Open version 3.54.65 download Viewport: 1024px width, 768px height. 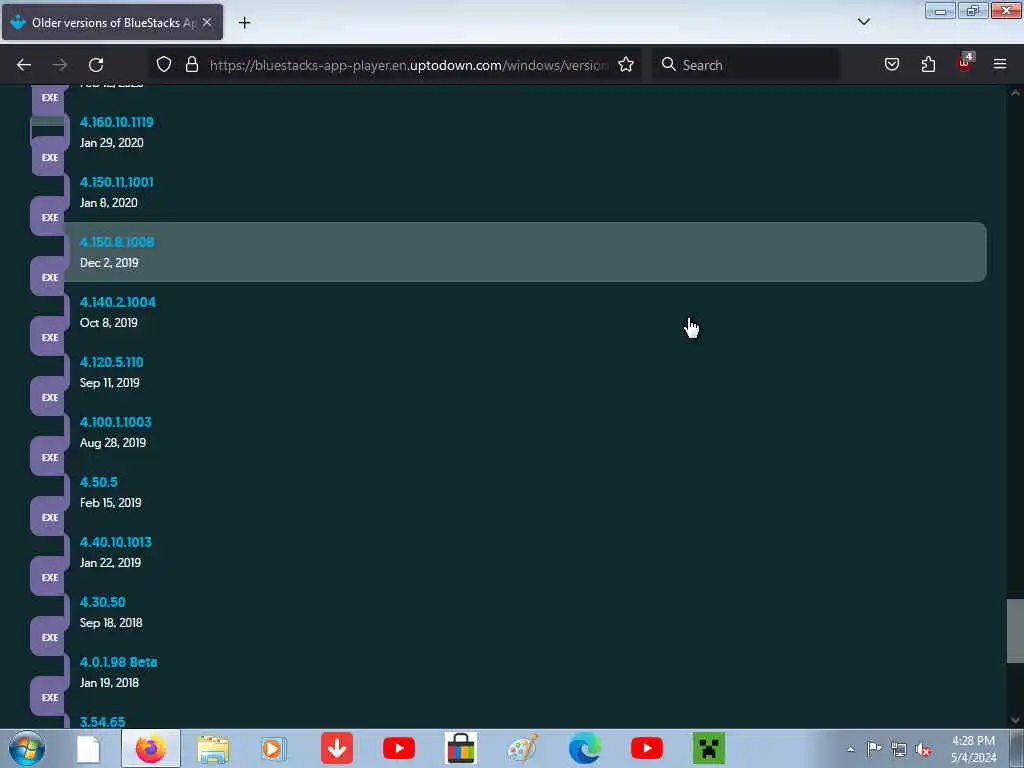[103, 722]
